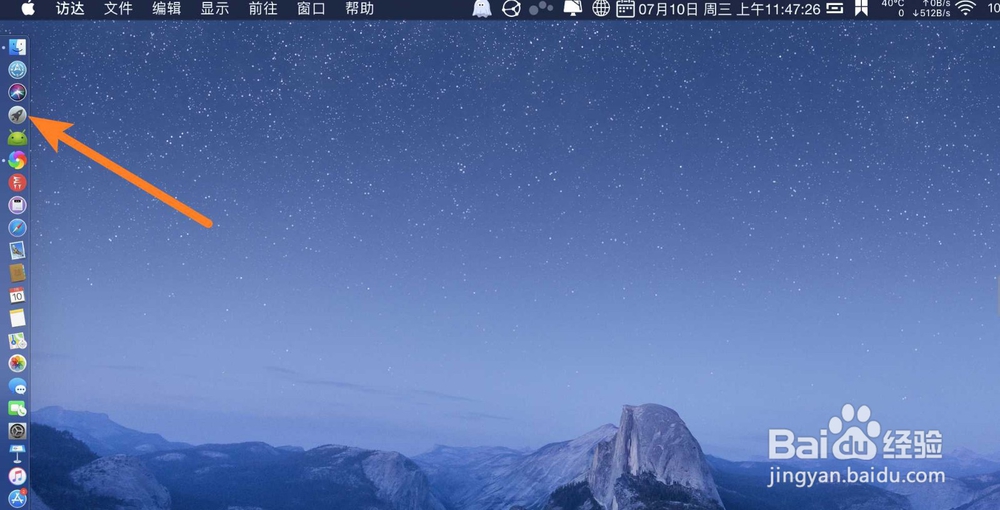
Task: Click the network speed 512B/s readout
Action: [932, 13]
